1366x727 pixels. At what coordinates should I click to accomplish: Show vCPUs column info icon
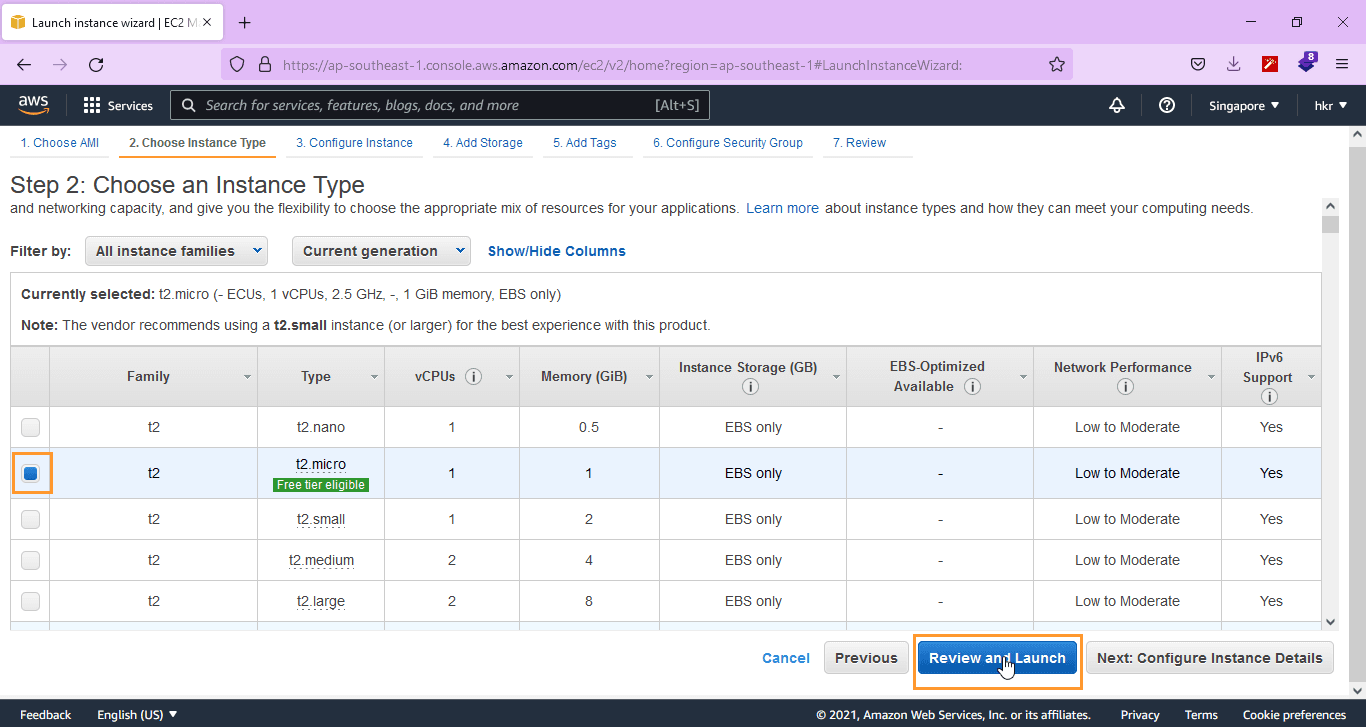tap(474, 377)
